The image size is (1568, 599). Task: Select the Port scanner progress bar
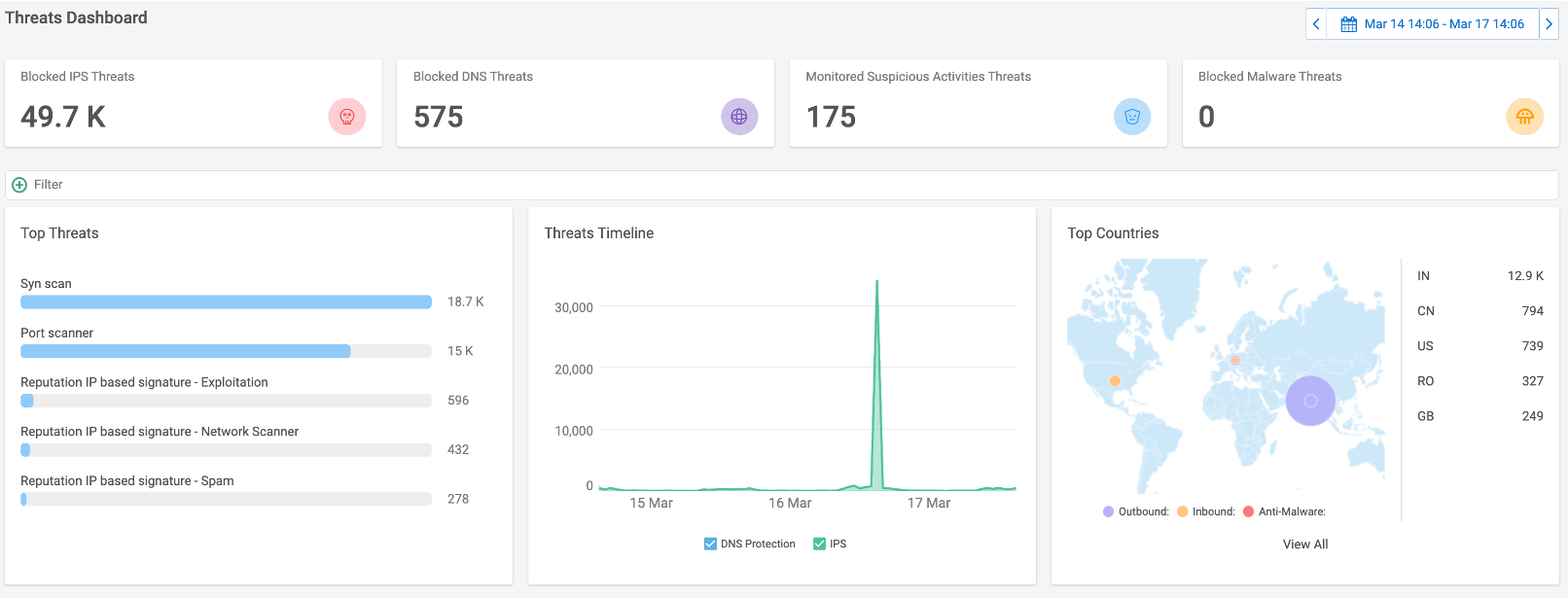[x=226, y=351]
